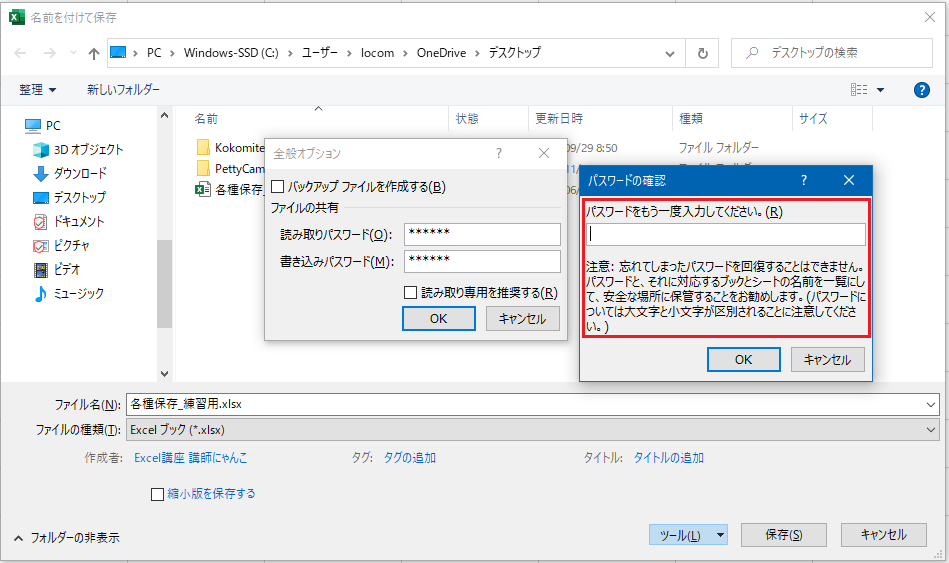Open ビデオ in sidebar
949x563 pixels.
57,269
